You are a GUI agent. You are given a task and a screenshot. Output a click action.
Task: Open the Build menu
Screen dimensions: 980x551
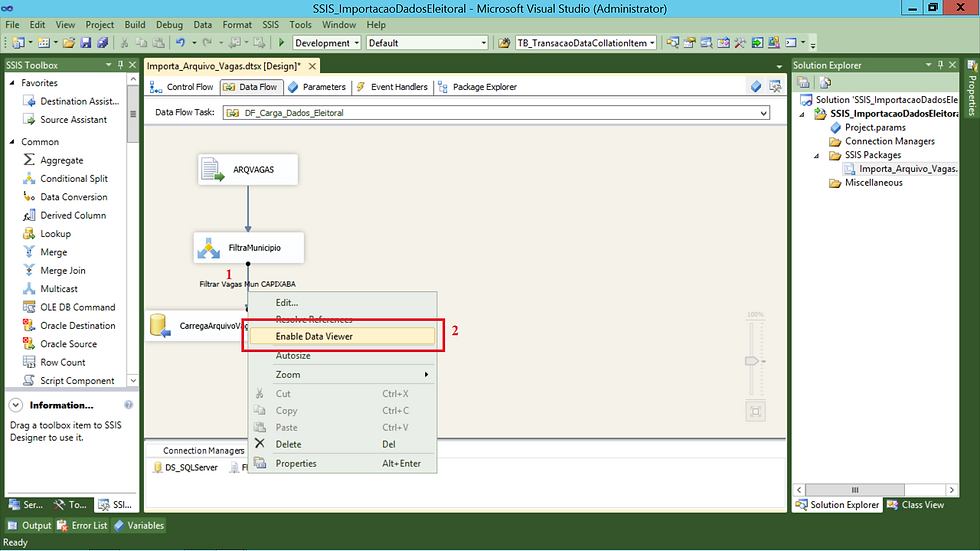click(x=135, y=25)
